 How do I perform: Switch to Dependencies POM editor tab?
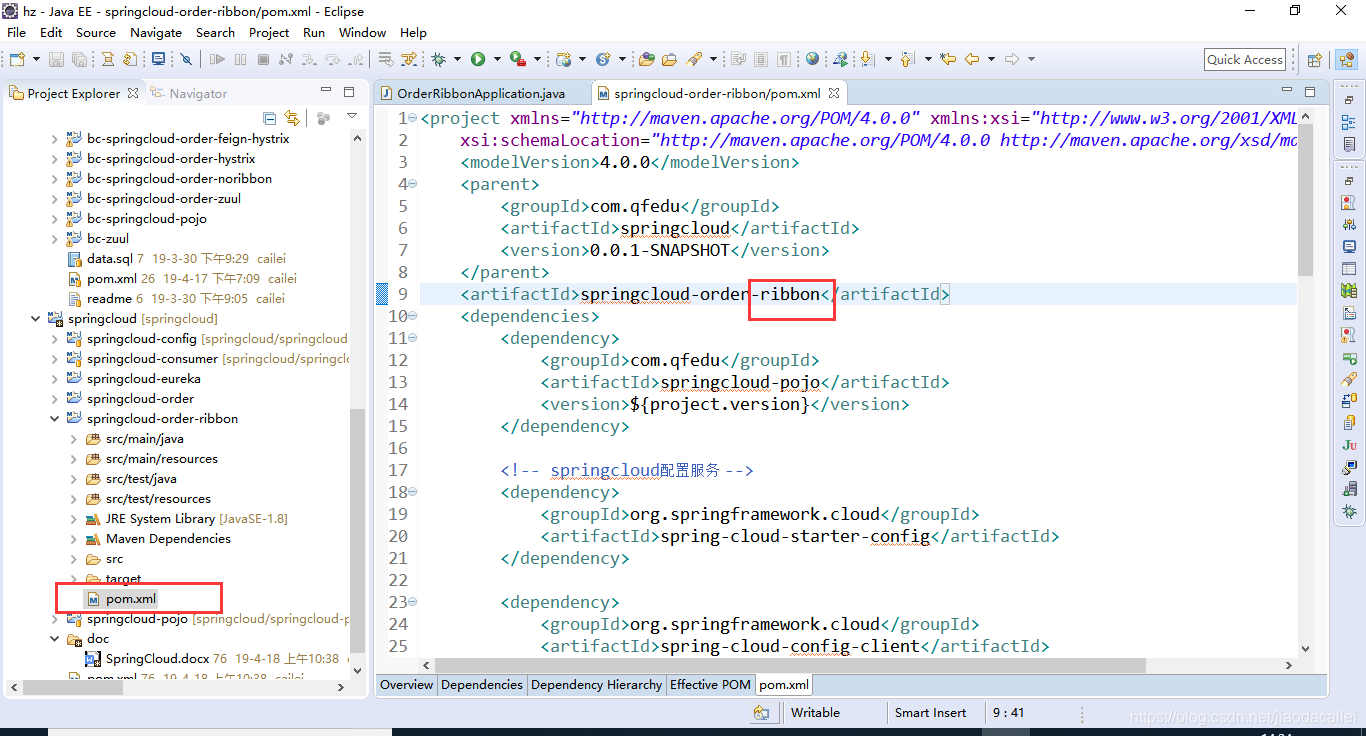pos(482,685)
